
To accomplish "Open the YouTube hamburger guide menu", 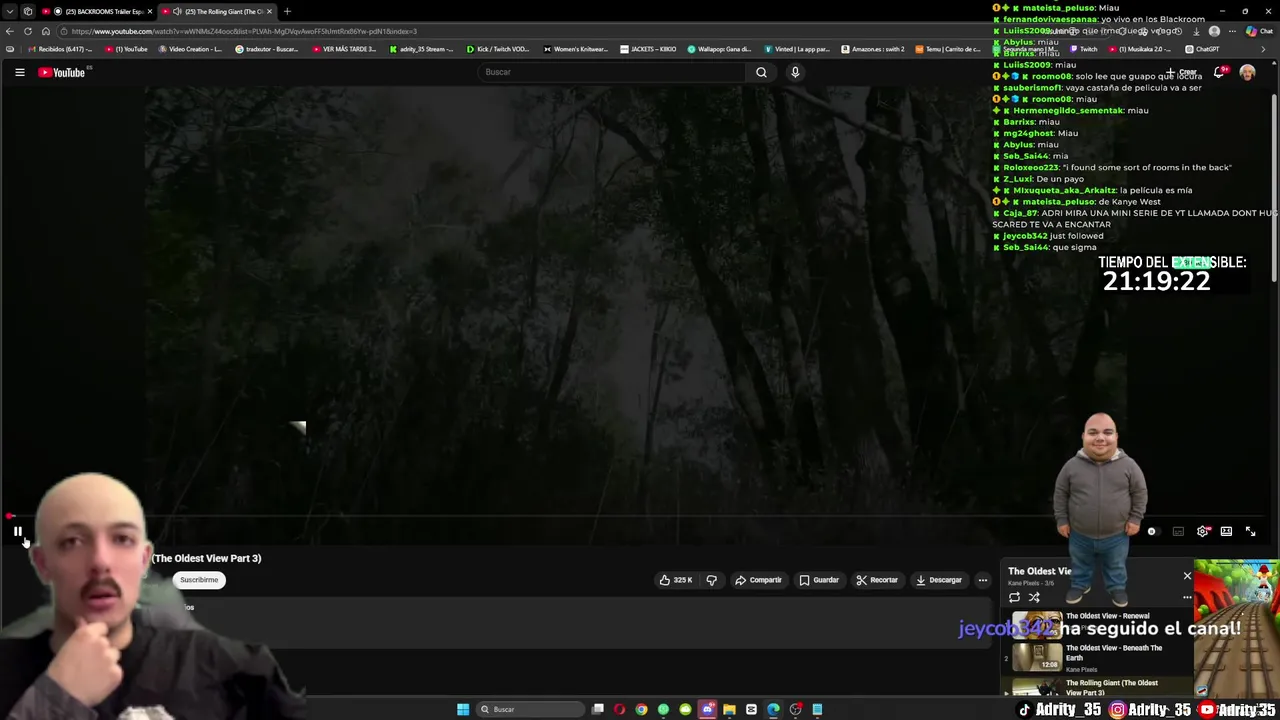I will click(x=20, y=72).
